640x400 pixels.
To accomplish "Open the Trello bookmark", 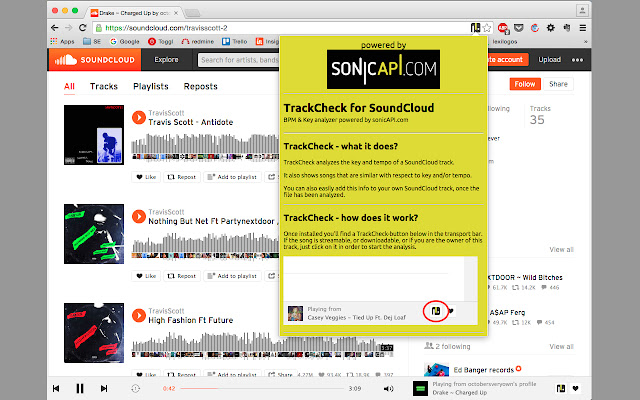I will coord(235,41).
